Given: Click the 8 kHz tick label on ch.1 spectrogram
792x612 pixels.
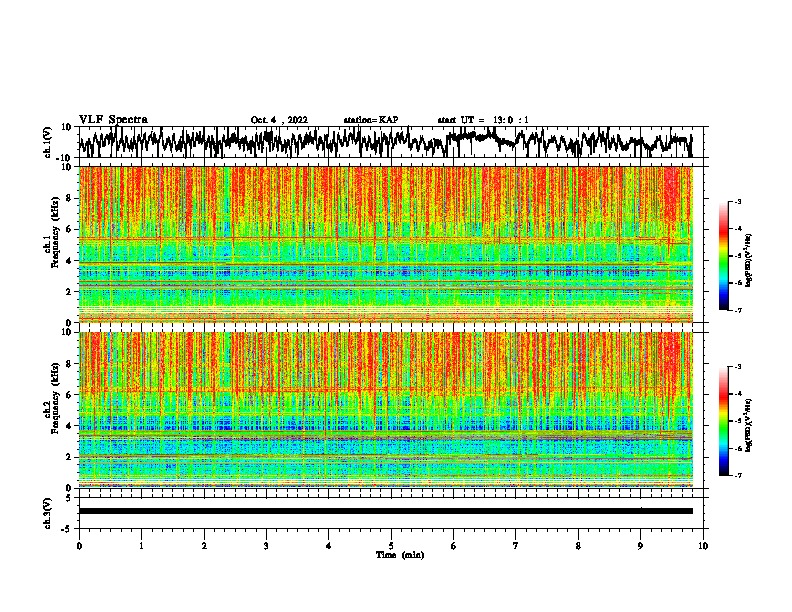Looking at the screenshot, I should pos(69,198).
